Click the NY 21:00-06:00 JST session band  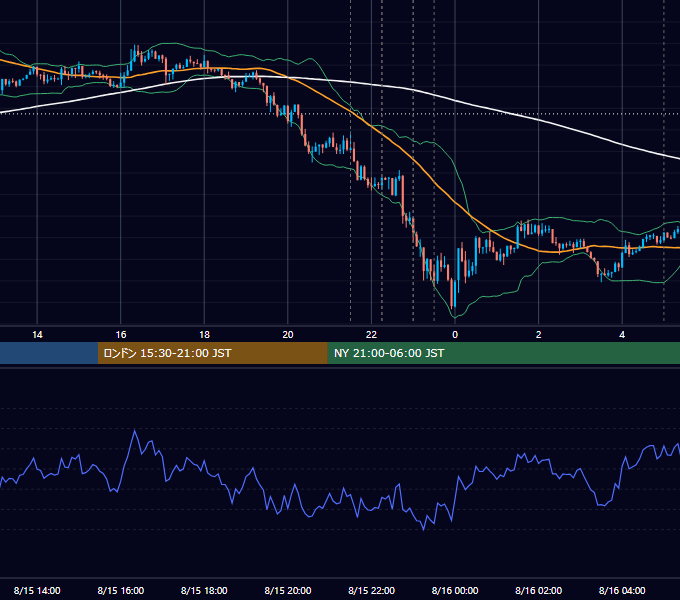503,353
